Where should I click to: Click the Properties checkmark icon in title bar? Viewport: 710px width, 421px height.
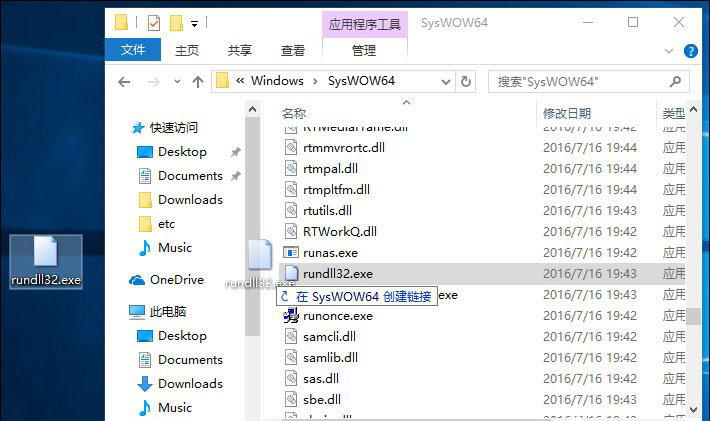point(153,21)
